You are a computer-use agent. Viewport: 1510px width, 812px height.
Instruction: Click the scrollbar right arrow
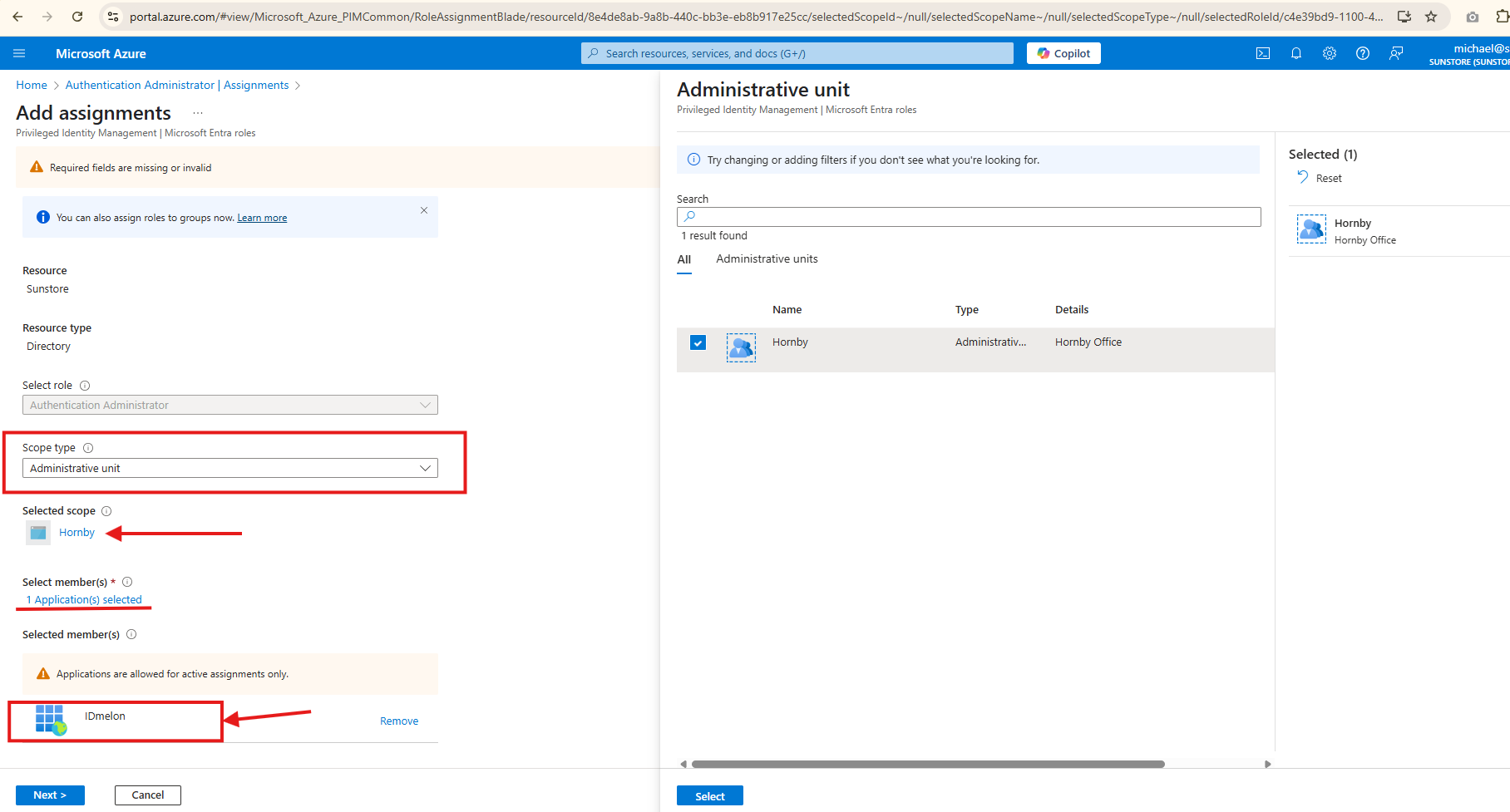pos(1268,764)
